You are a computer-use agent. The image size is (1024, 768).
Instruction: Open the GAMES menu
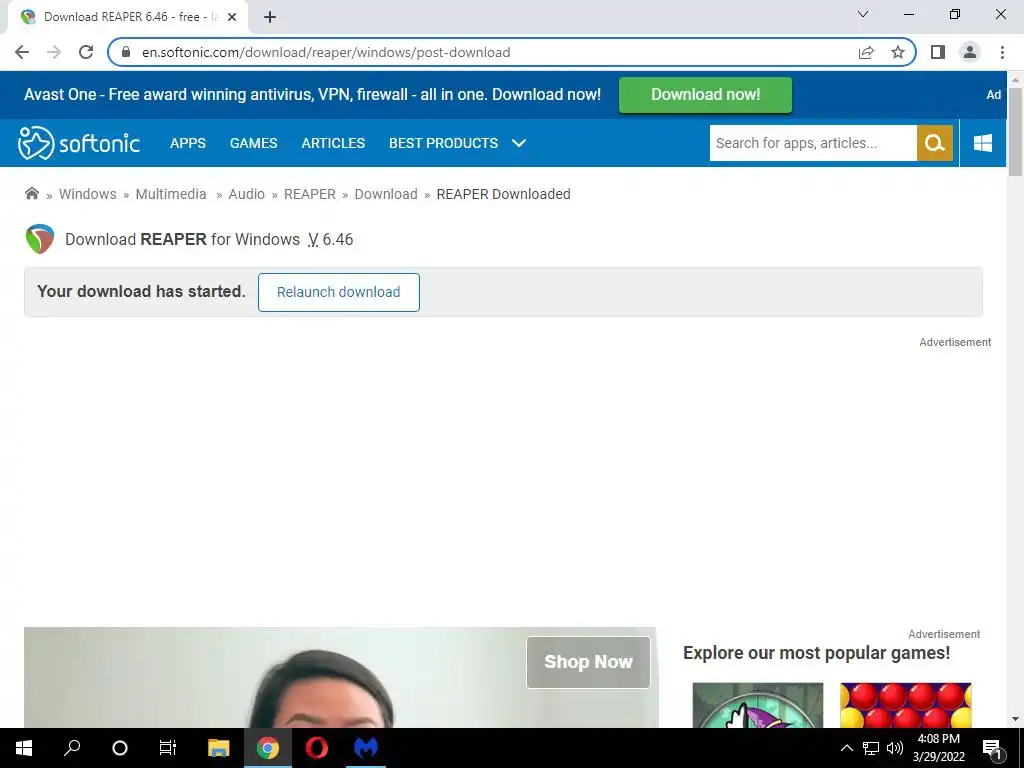(x=253, y=143)
